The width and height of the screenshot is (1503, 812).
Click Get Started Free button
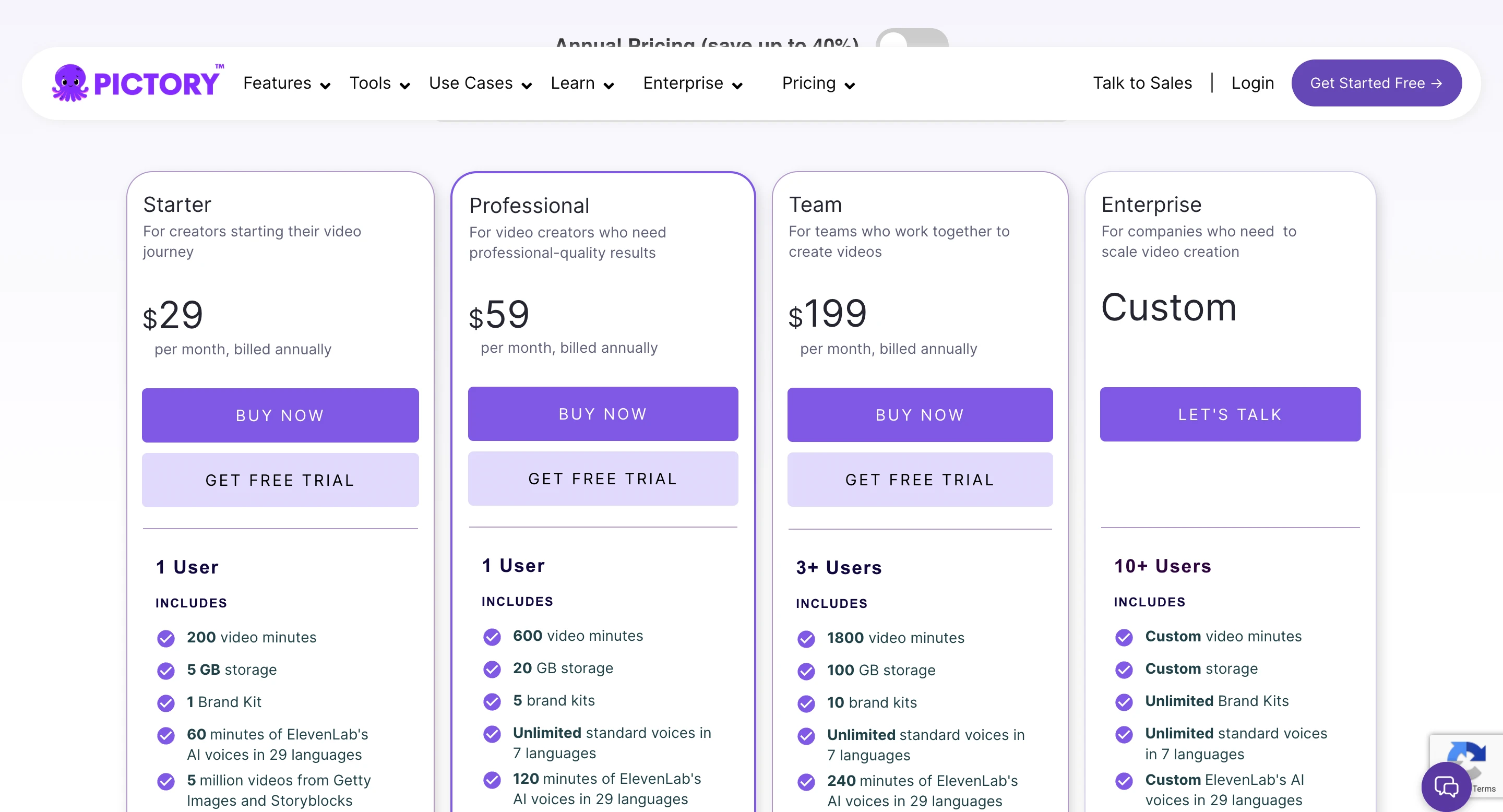[1376, 83]
